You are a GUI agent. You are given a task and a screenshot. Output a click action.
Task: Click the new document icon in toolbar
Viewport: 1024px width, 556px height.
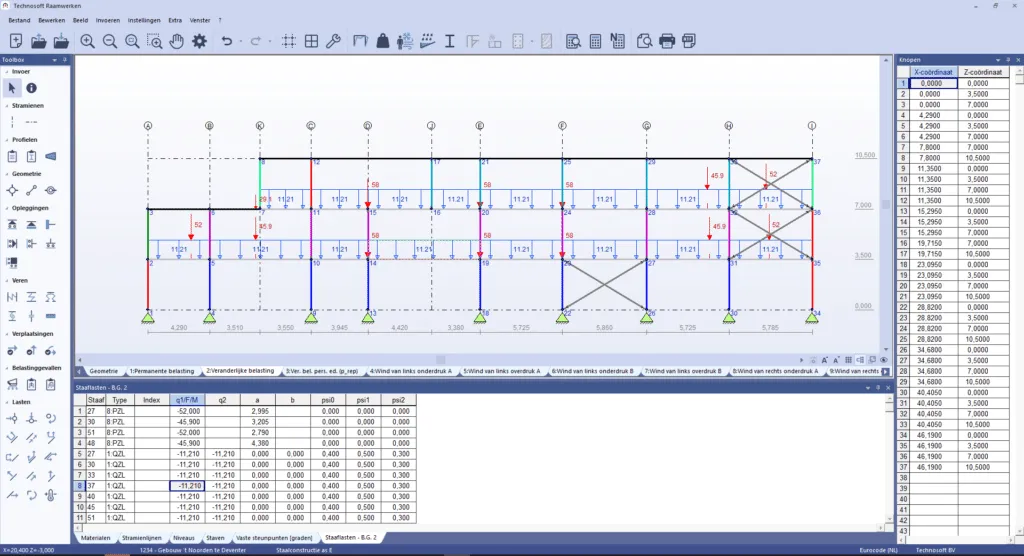pos(16,41)
